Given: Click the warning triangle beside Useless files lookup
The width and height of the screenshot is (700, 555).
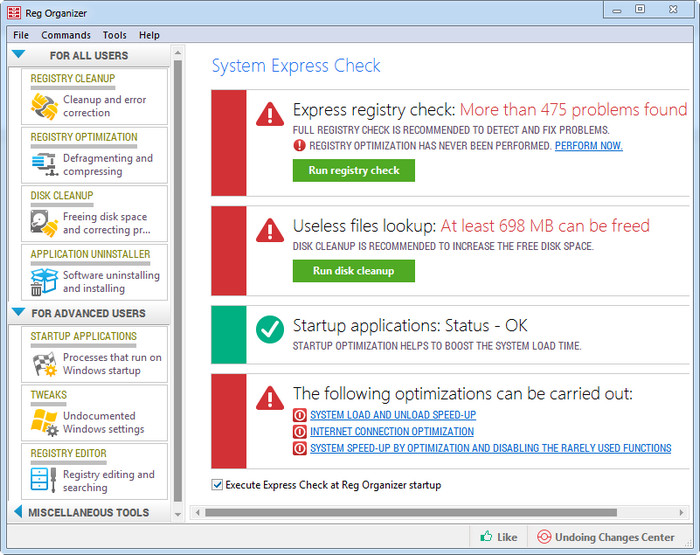Looking at the screenshot, I should (270, 230).
